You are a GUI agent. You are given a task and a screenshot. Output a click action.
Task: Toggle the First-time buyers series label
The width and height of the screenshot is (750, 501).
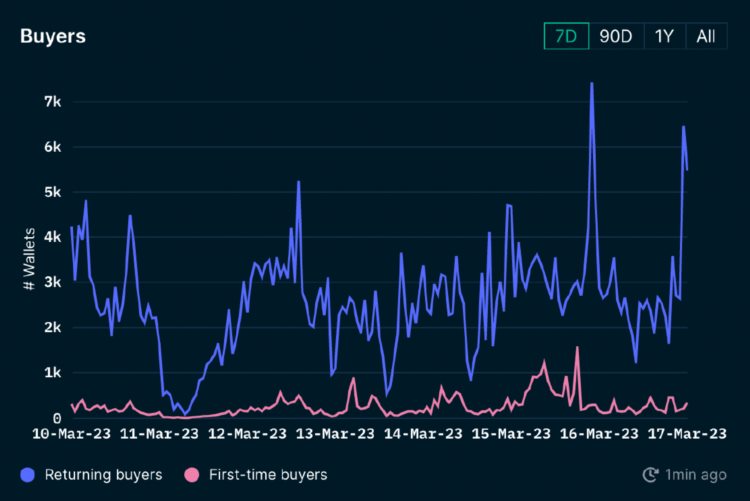point(267,475)
